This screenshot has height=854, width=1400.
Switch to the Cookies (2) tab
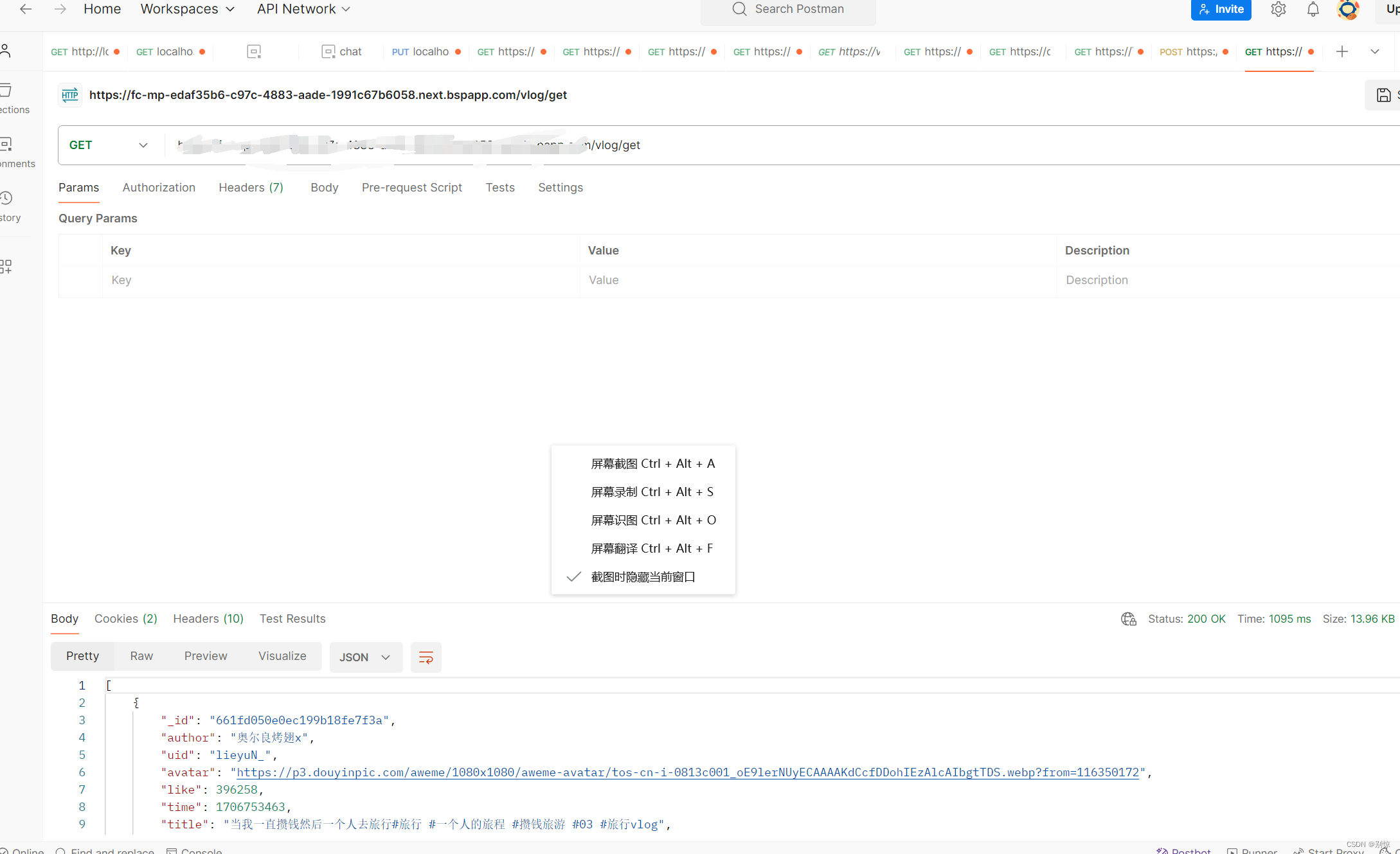pos(125,619)
